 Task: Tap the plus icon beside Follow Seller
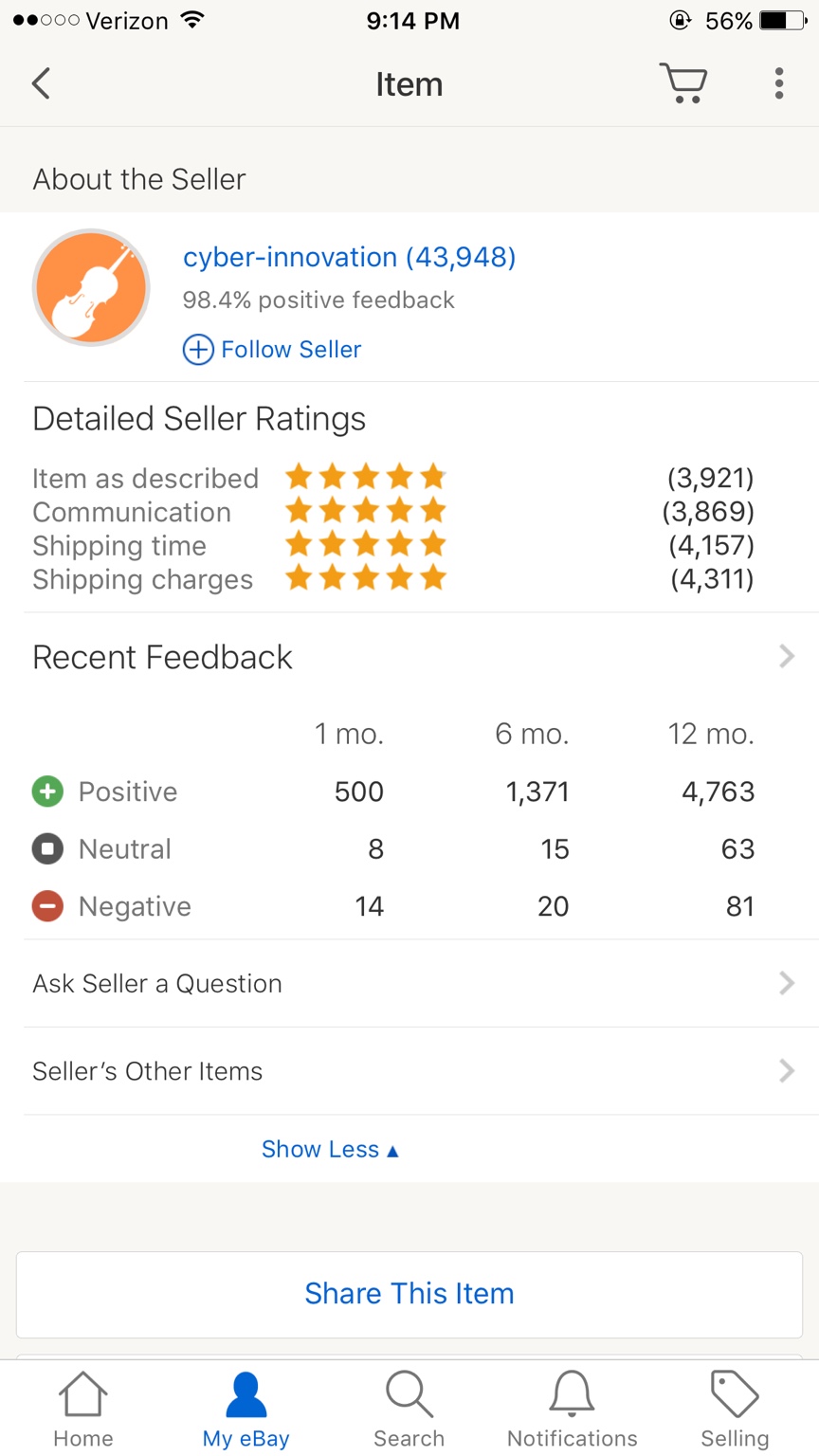pos(197,350)
